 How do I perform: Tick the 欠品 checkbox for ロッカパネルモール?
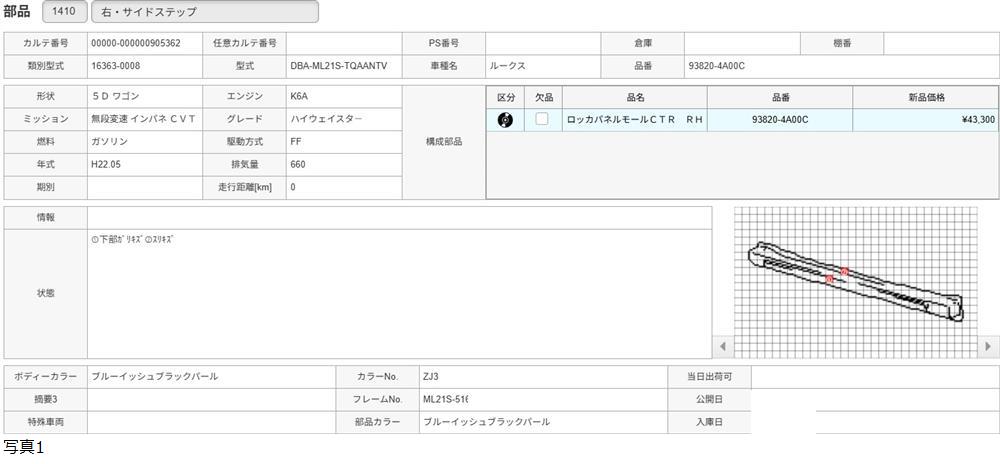point(542,120)
